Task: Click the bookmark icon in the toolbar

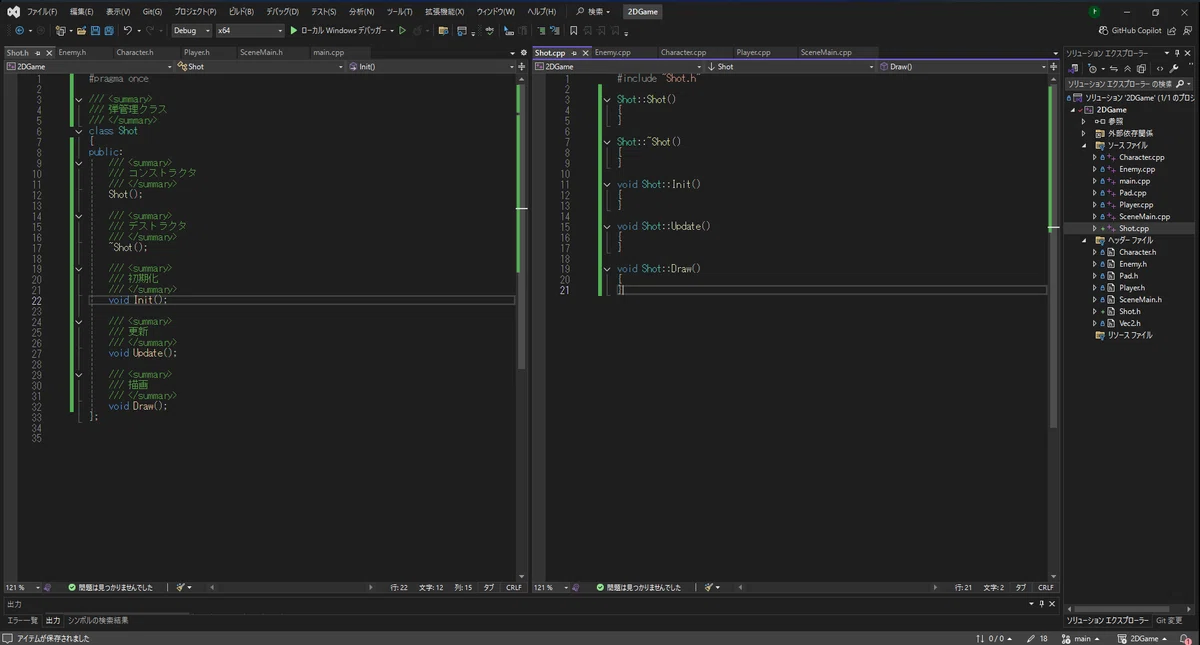Action: (574, 31)
